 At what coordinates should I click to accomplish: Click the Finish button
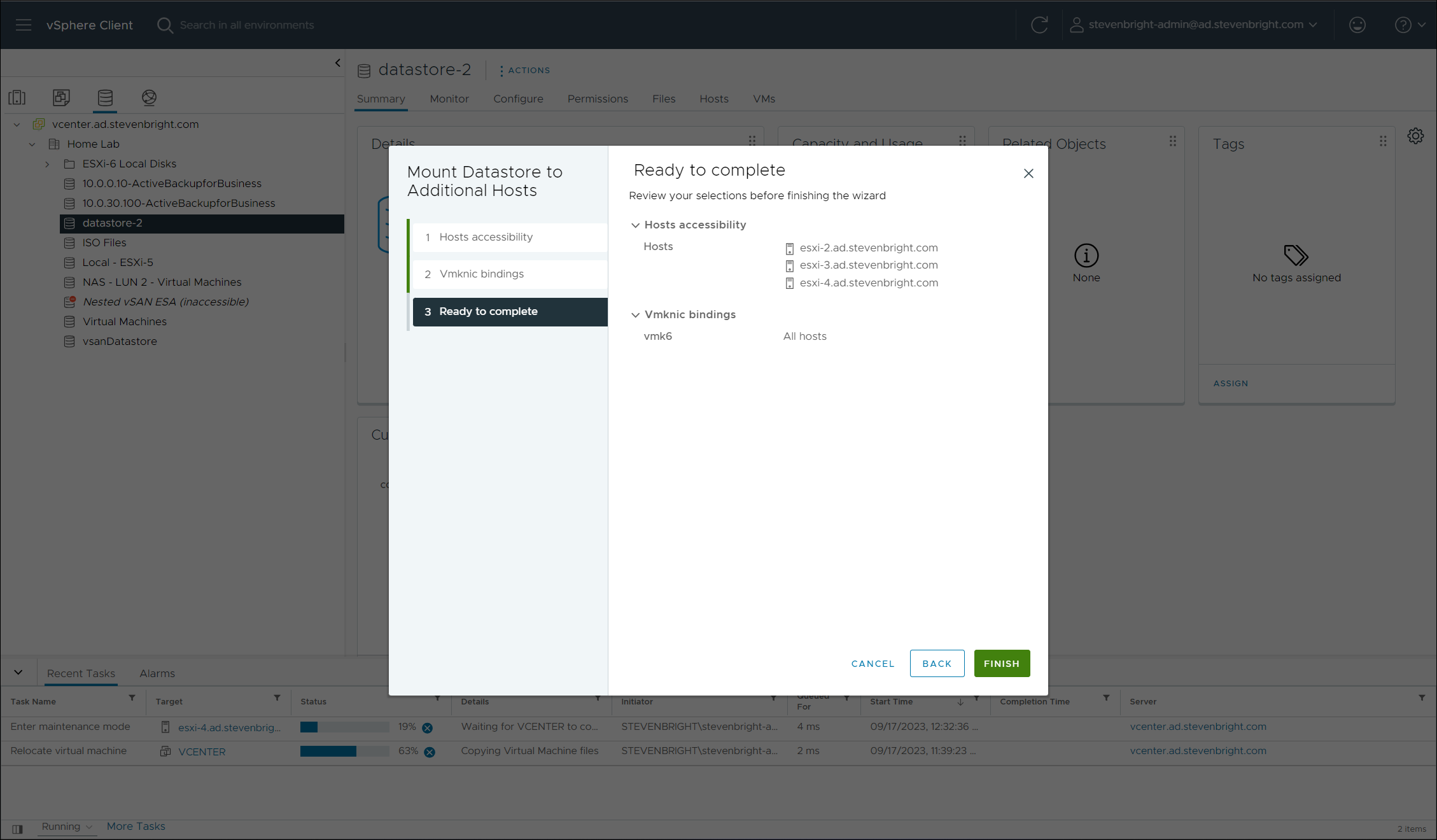point(1001,664)
